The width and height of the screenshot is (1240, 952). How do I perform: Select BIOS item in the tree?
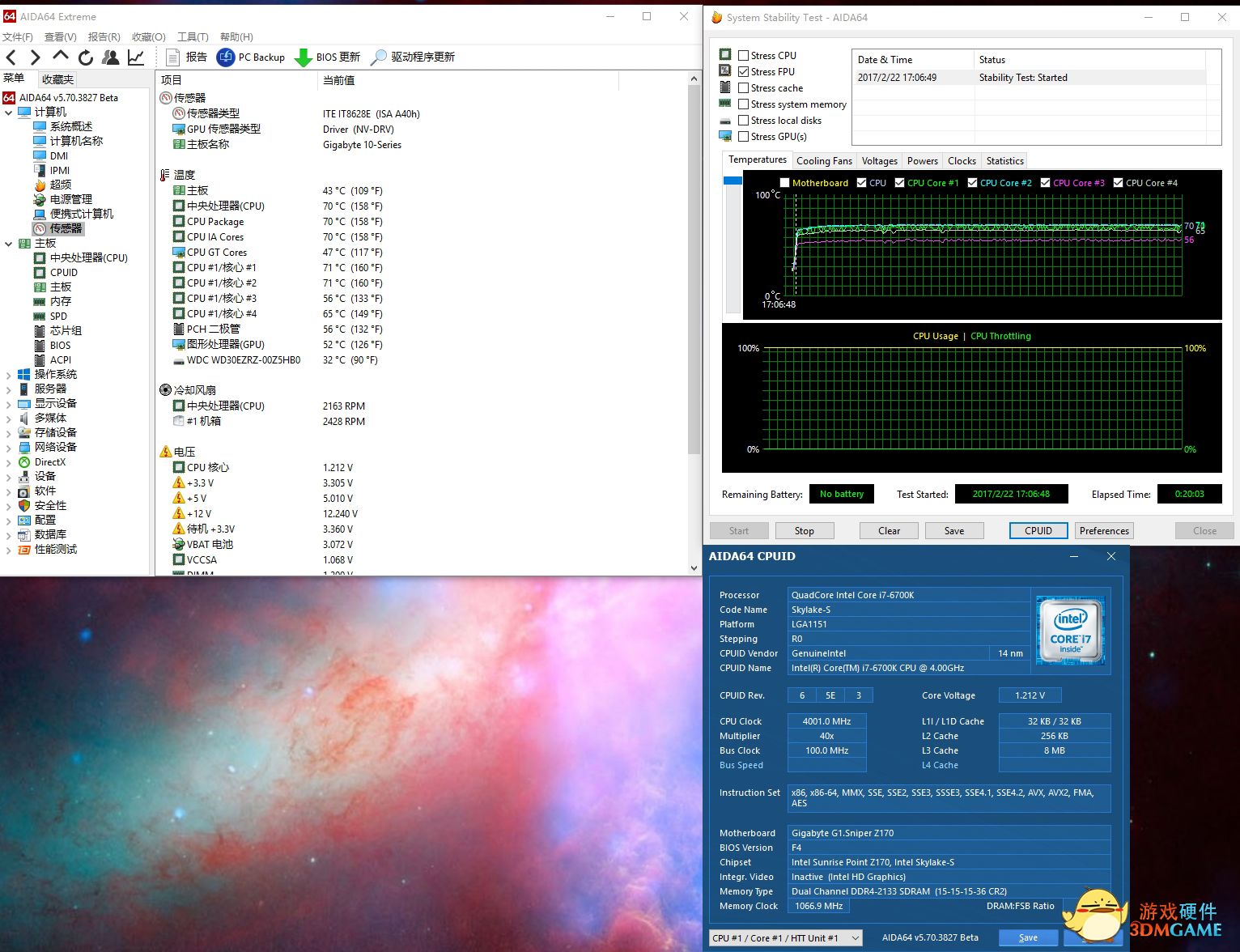click(x=53, y=345)
